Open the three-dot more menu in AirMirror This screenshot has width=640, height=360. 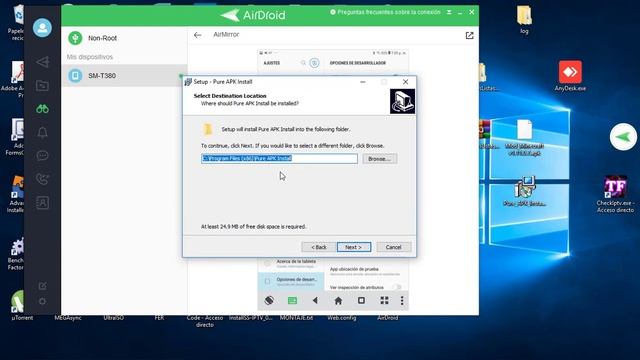402,301
